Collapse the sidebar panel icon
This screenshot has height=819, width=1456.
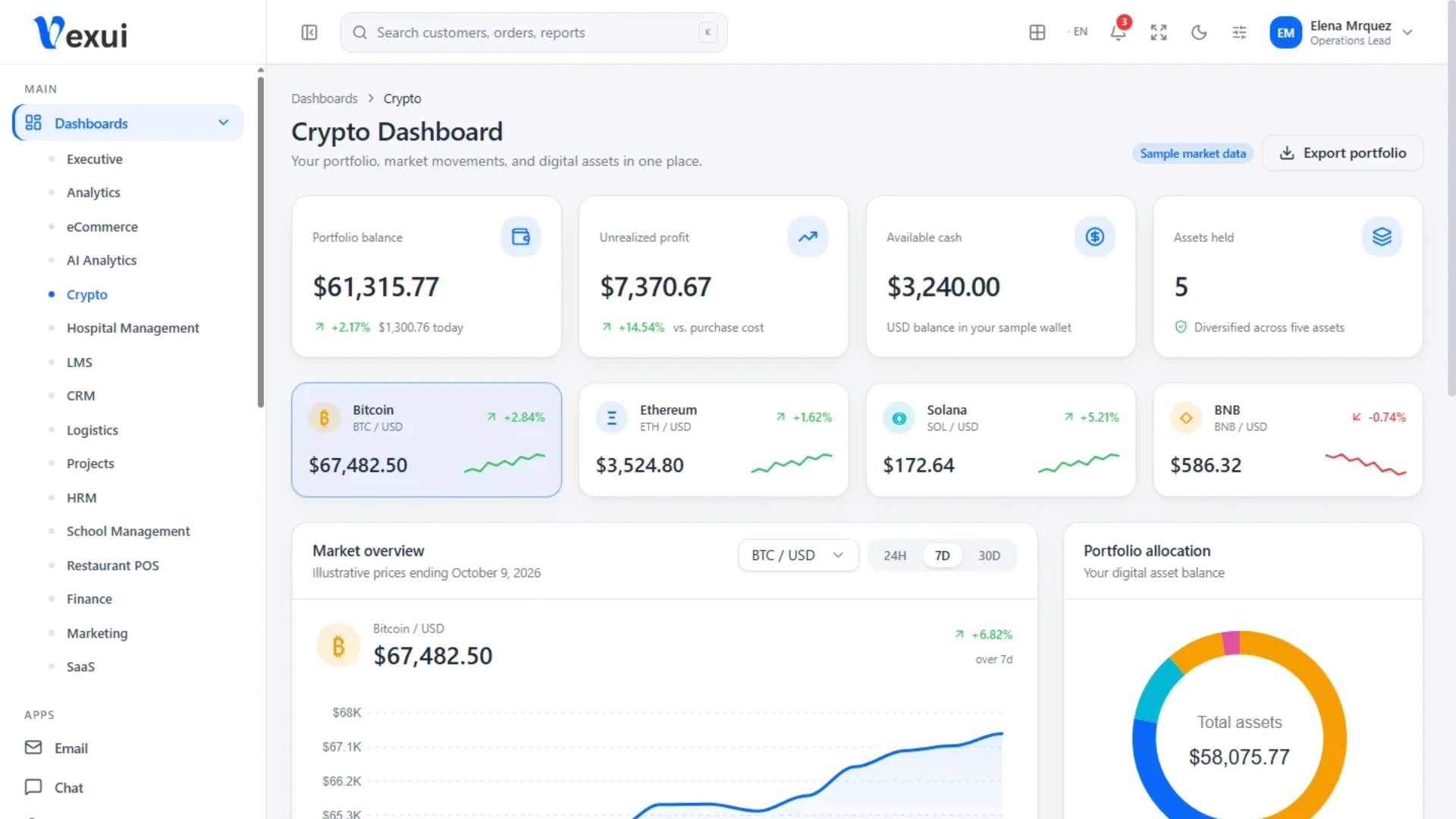[x=309, y=33]
